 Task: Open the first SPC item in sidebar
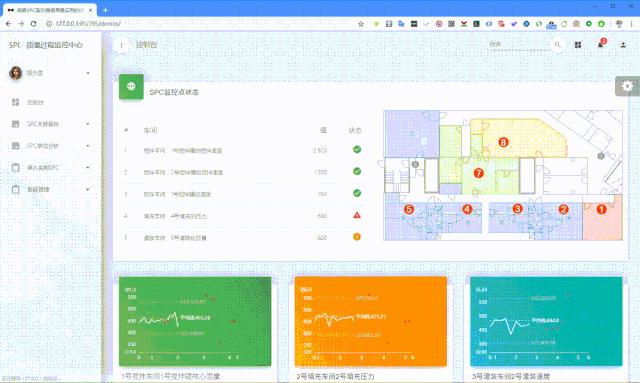(x=51, y=124)
